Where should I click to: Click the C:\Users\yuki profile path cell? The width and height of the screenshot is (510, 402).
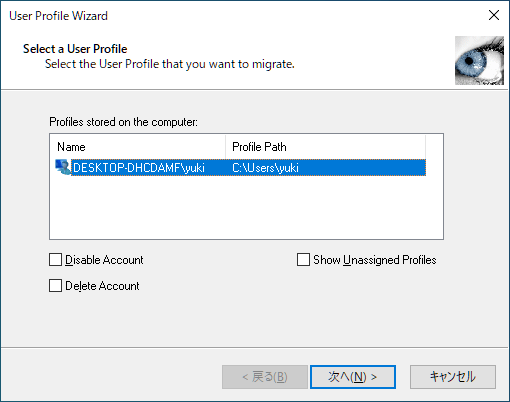[x=265, y=168]
